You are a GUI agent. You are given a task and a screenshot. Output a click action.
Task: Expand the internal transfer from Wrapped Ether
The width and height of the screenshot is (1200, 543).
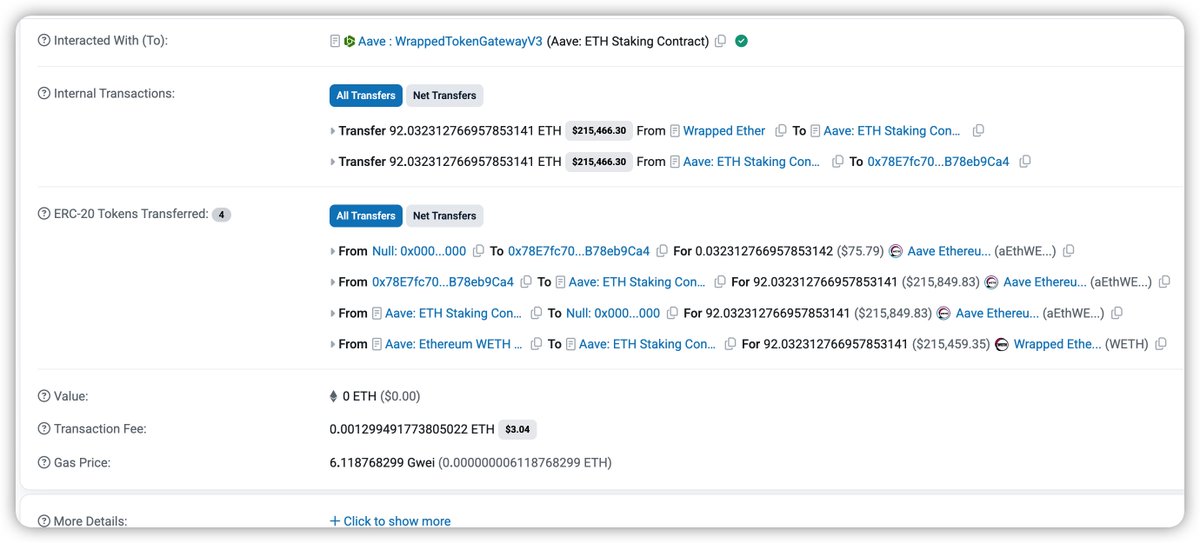coord(333,131)
